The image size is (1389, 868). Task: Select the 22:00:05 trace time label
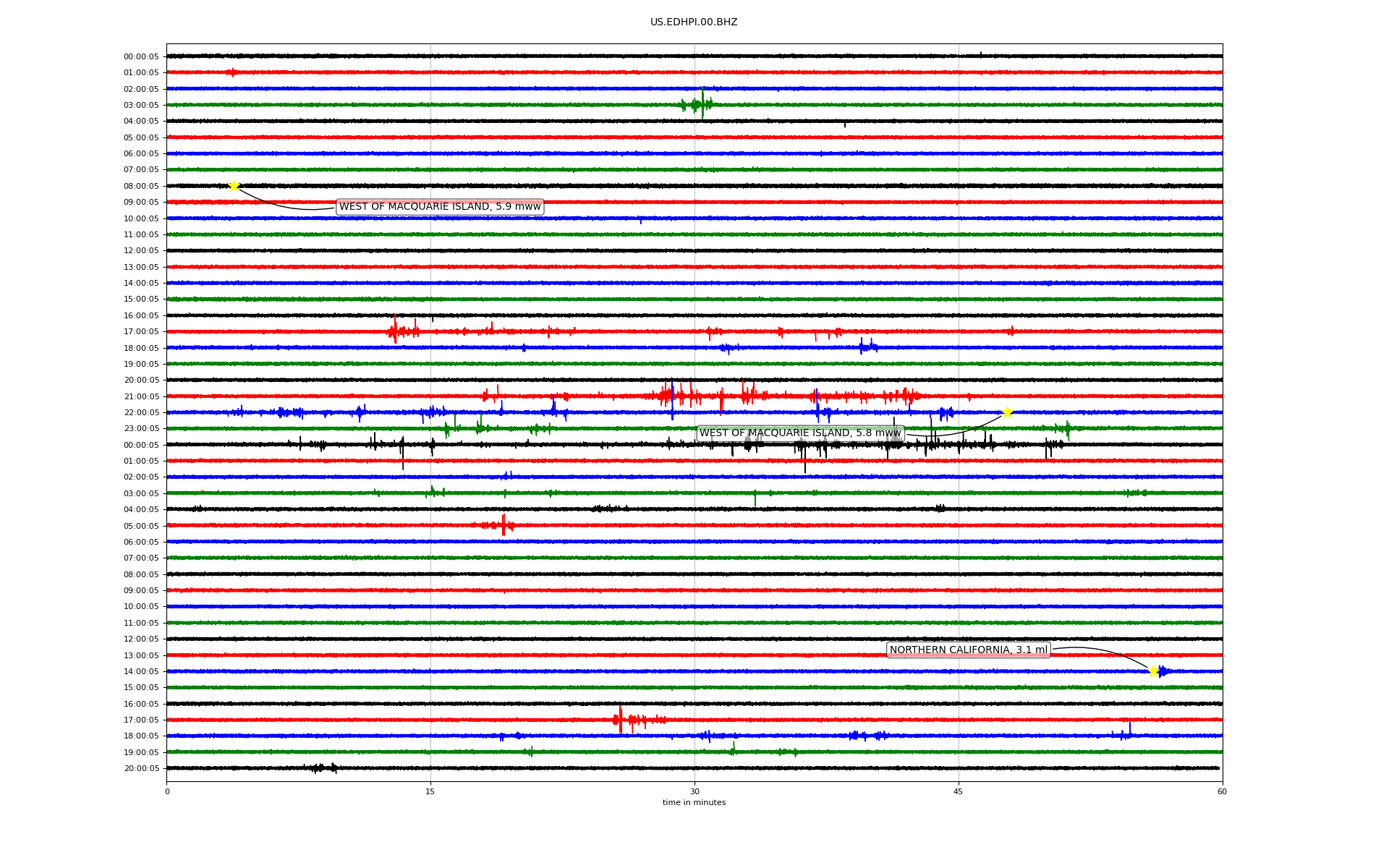141,413
